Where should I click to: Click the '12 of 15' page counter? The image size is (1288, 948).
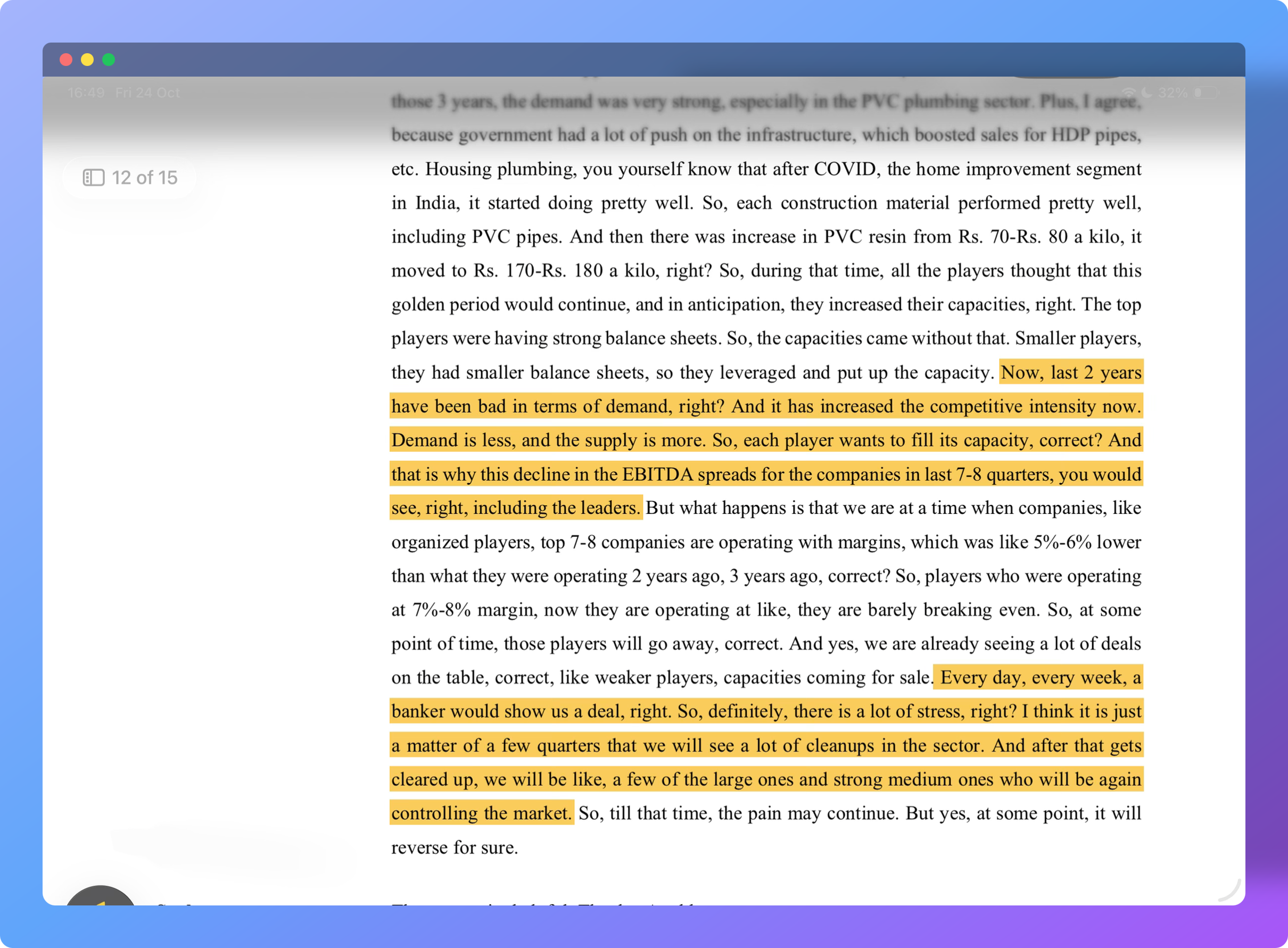click(144, 178)
